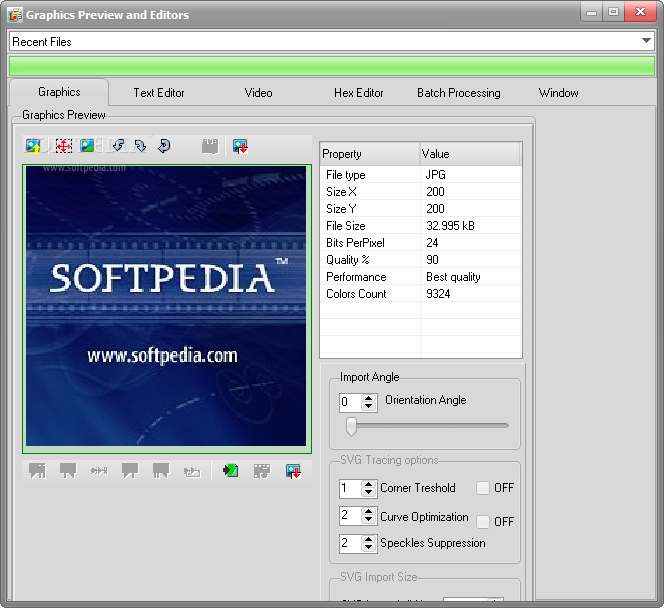Switch to the Hex Editor tab
The height and width of the screenshot is (608, 664).
[x=358, y=93]
